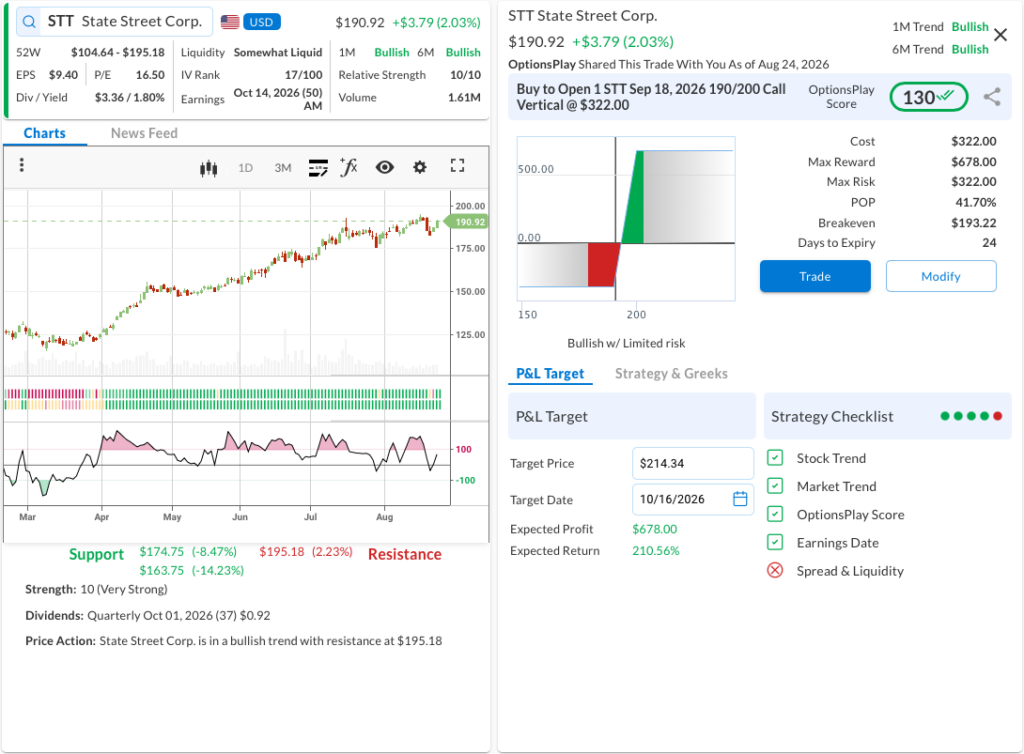Expand the chart to fullscreen

[457, 166]
